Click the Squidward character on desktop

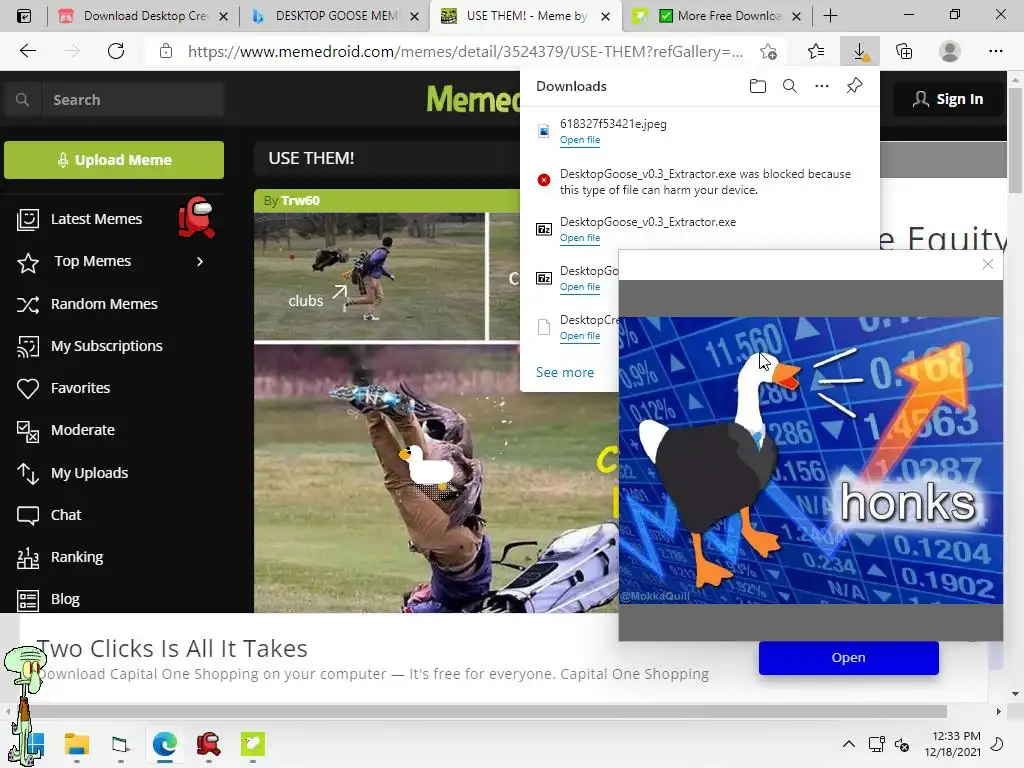tap(23, 704)
